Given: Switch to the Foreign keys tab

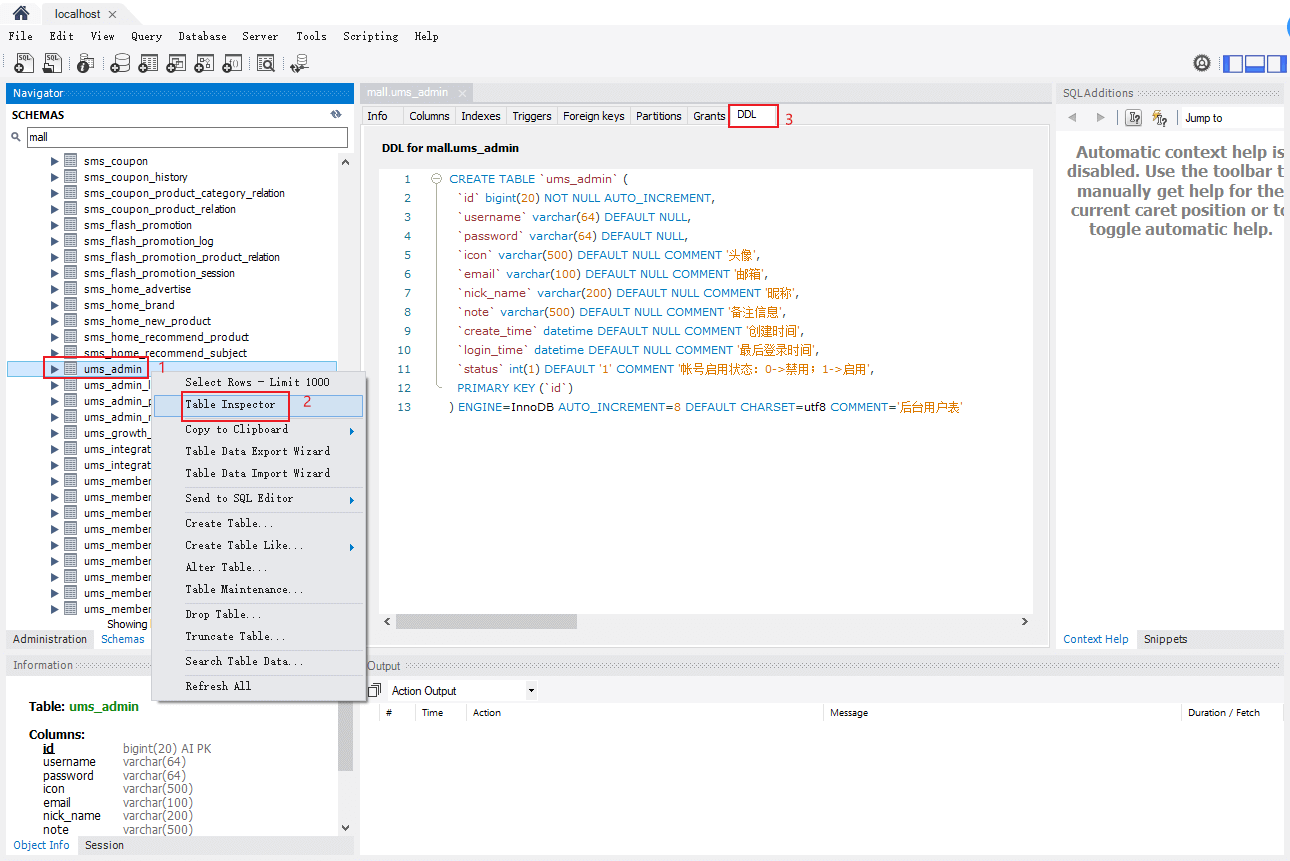Looking at the screenshot, I should coord(593,116).
